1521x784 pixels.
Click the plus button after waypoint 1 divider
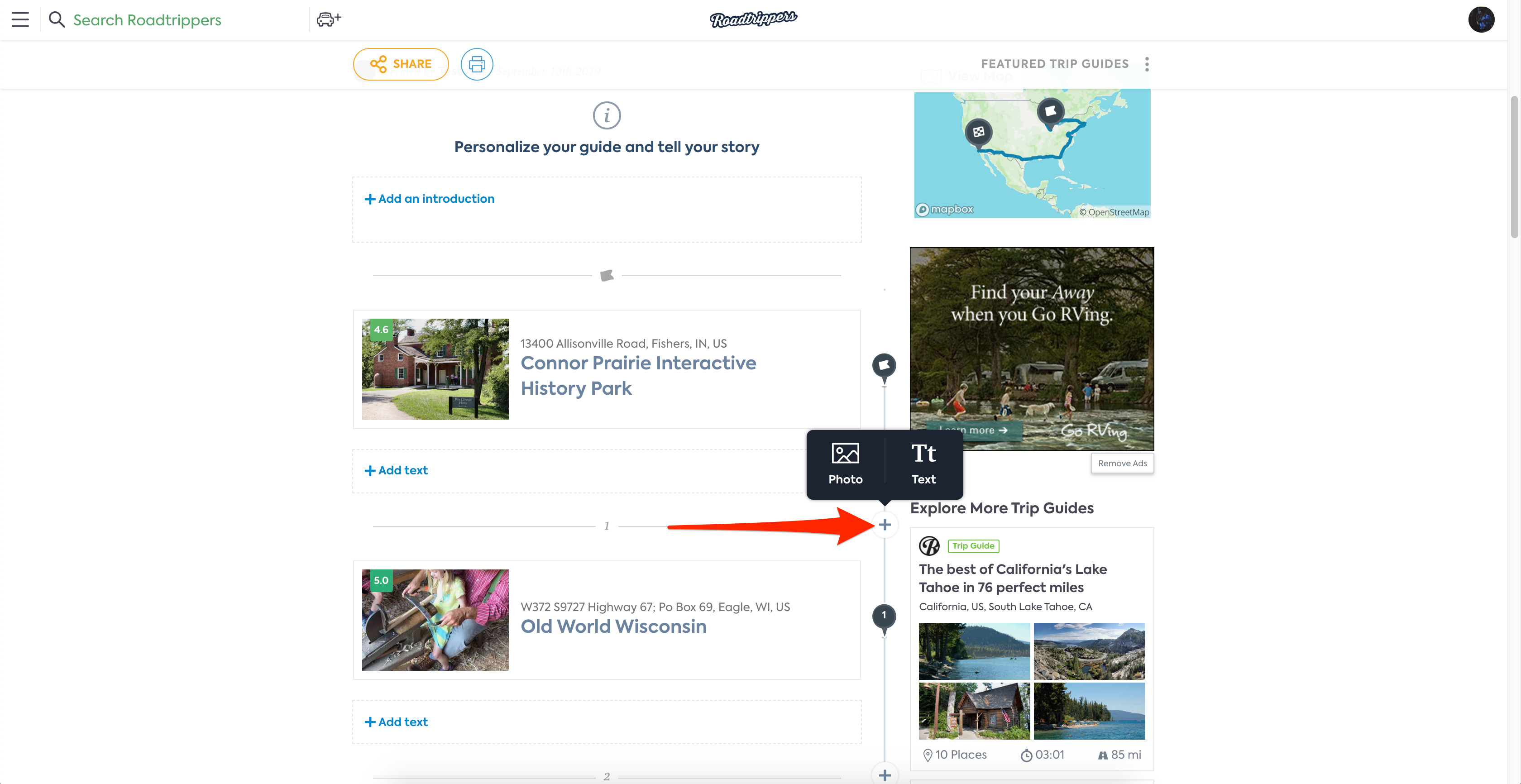(x=885, y=524)
